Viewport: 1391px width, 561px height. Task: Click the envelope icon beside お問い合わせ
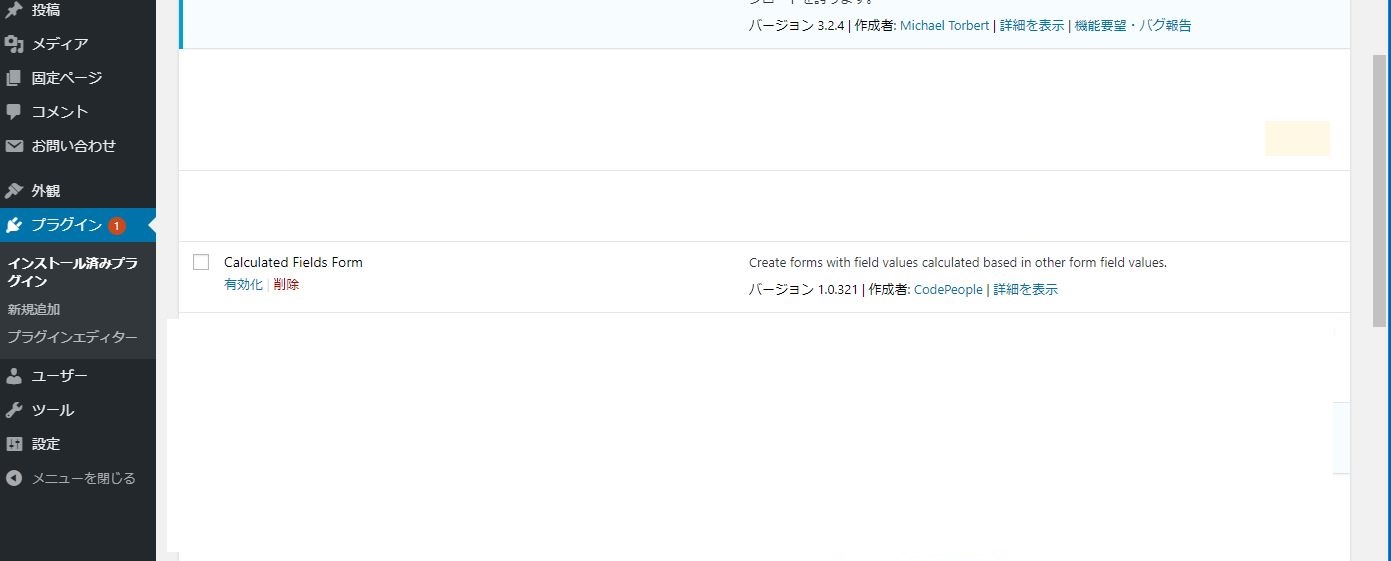point(14,146)
